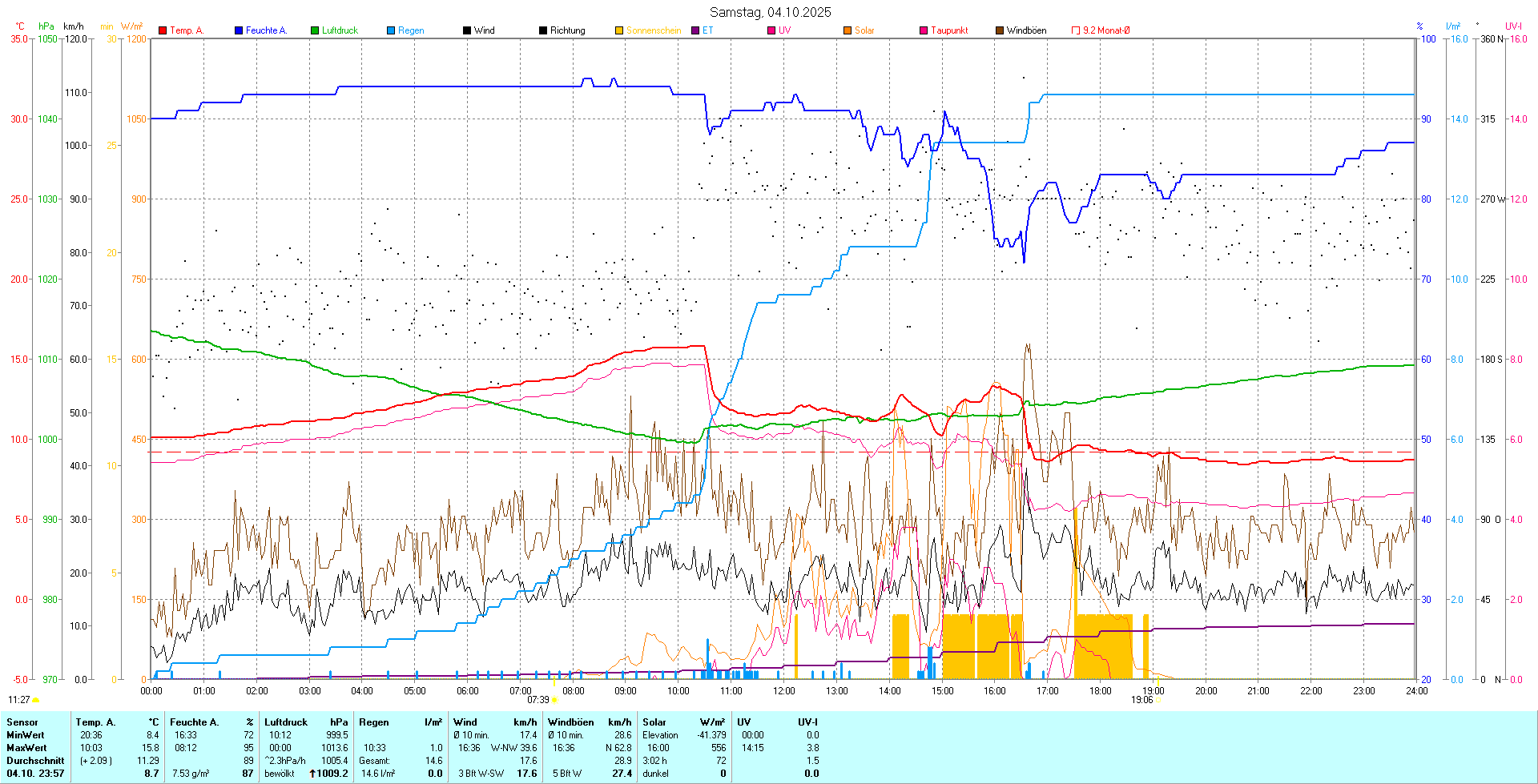This screenshot has height=784, width=1538.
Task: Click the Luftdruck column header in table
Action: point(286,722)
